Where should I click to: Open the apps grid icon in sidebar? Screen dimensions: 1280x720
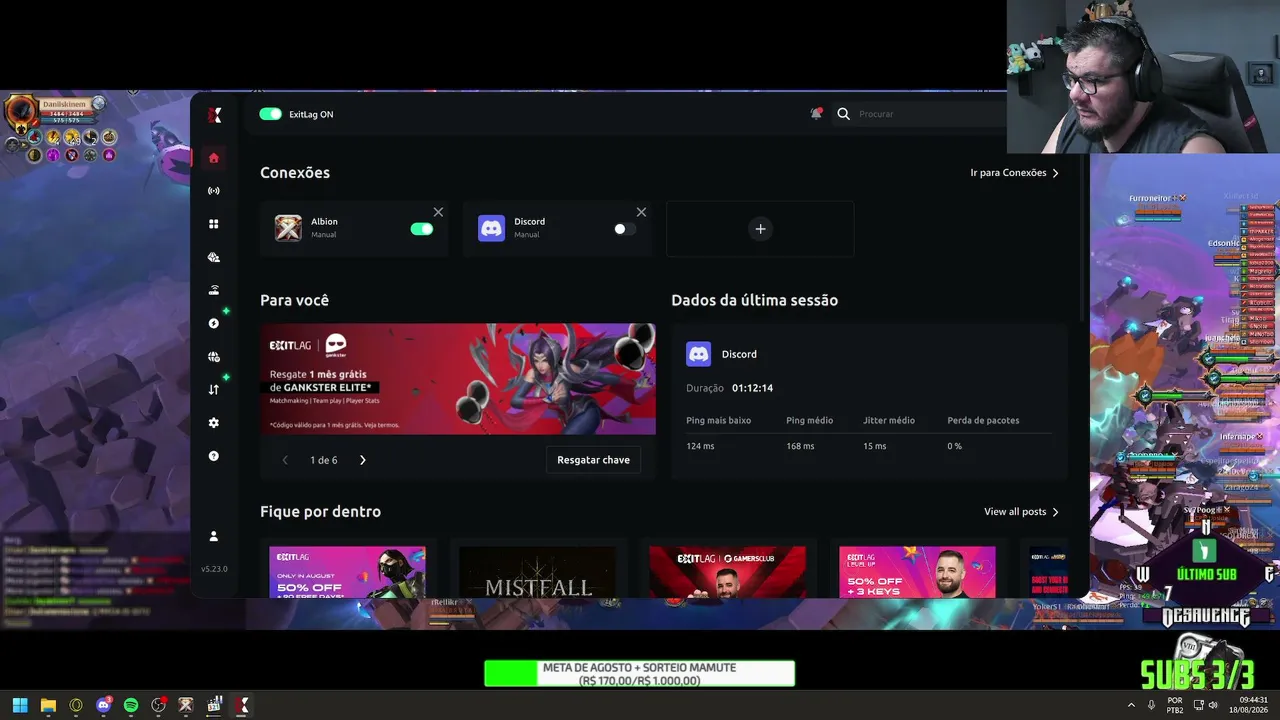click(x=213, y=224)
